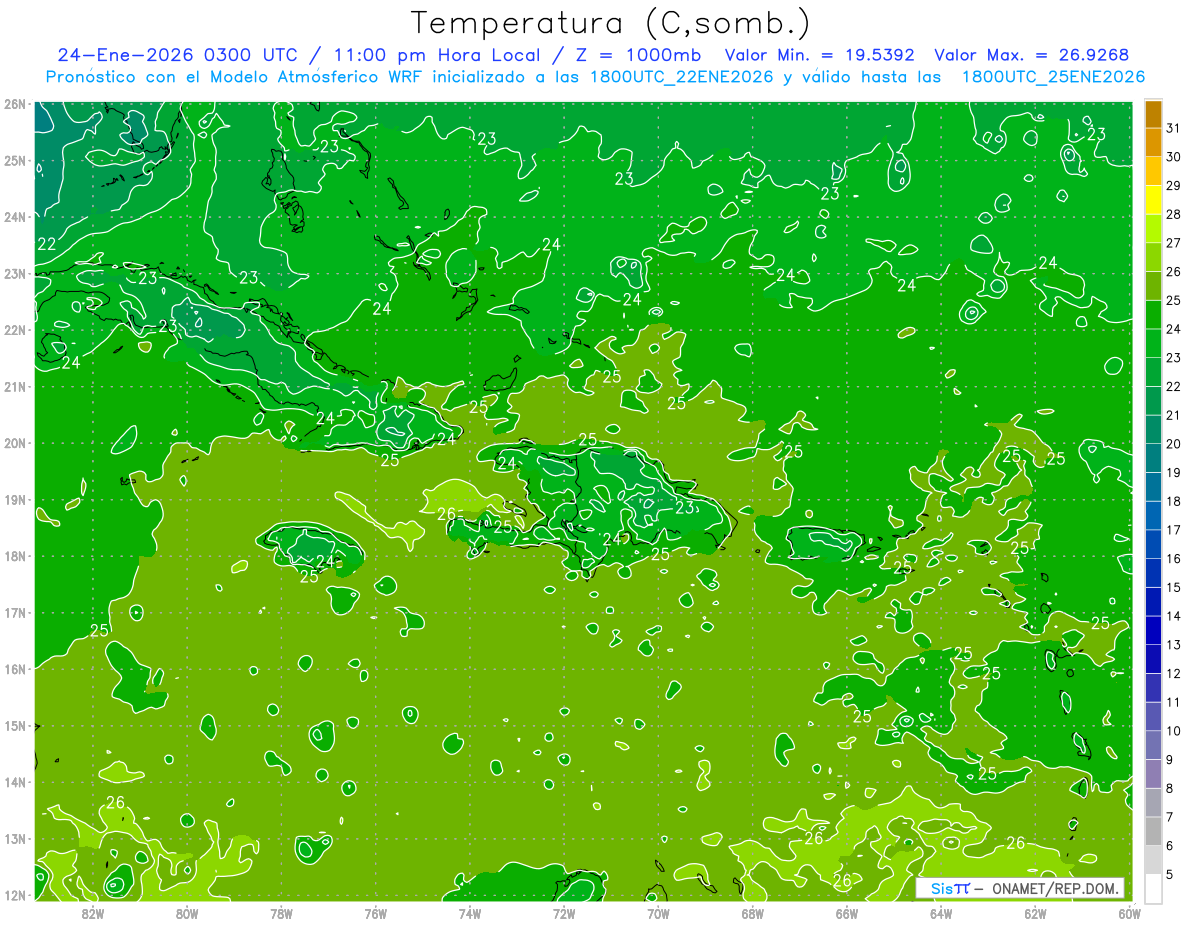Click the yellow swatch between 28 and 29
The image size is (1200, 927).
click(x=1154, y=200)
